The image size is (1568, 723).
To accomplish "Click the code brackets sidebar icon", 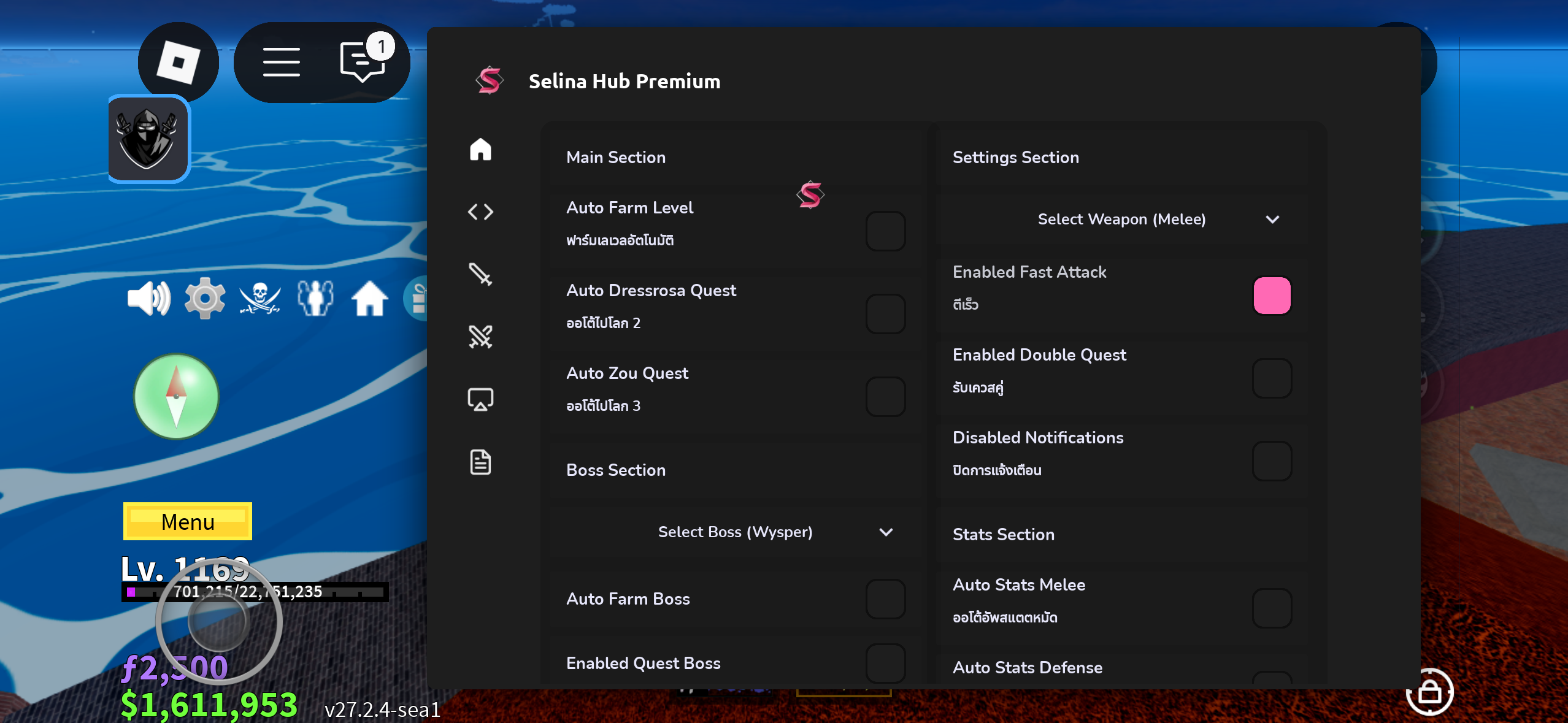I will click(x=480, y=212).
